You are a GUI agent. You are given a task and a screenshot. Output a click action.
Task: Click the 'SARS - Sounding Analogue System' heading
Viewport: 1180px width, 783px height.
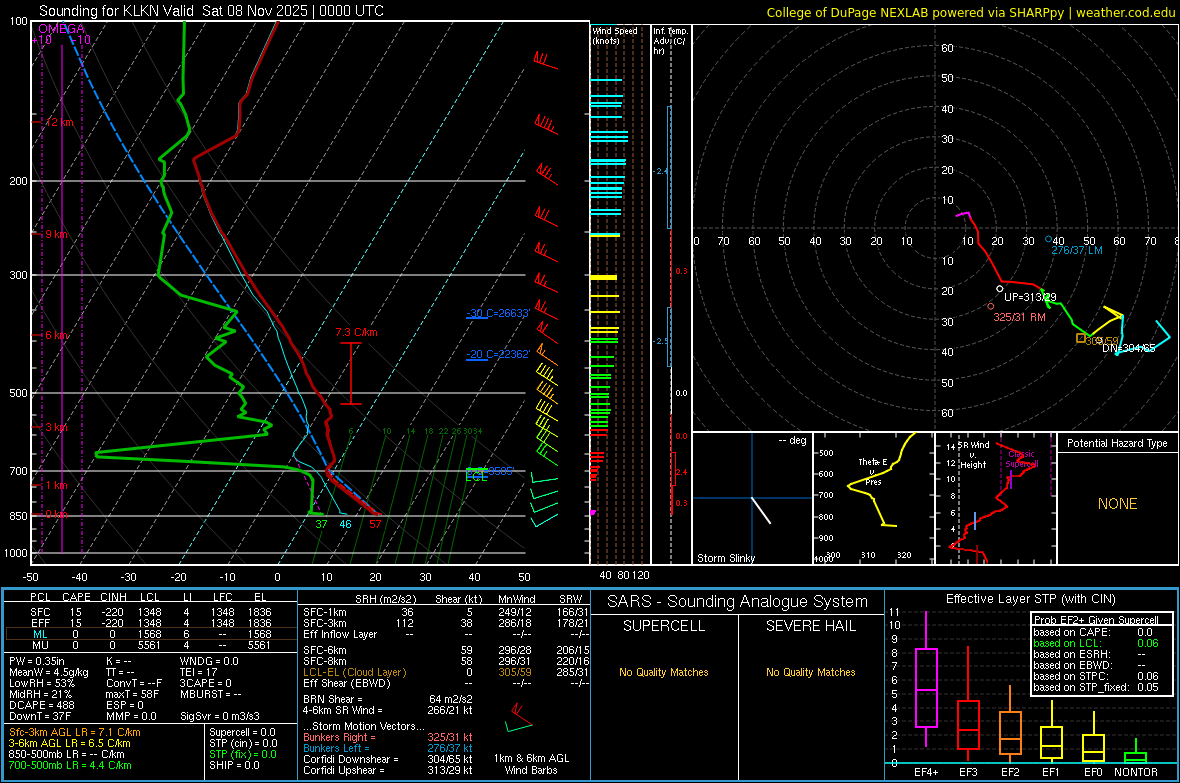[738, 602]
